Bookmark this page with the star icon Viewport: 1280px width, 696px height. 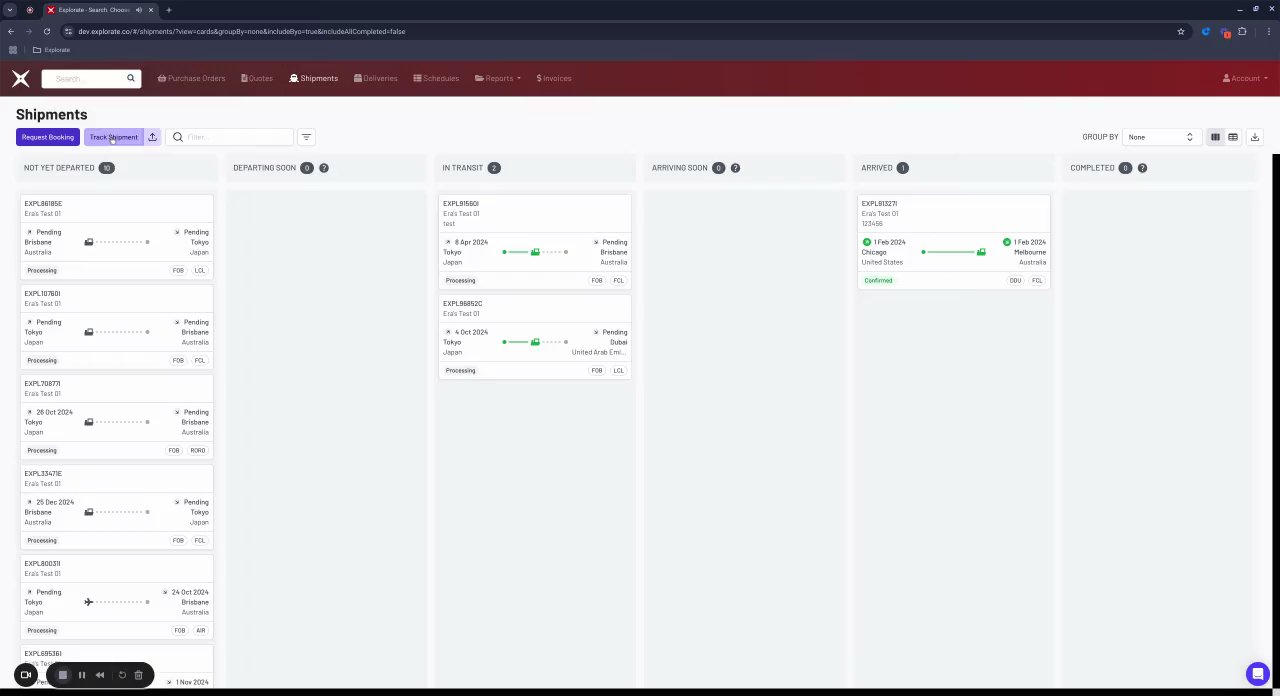[x=1181, y=31]
